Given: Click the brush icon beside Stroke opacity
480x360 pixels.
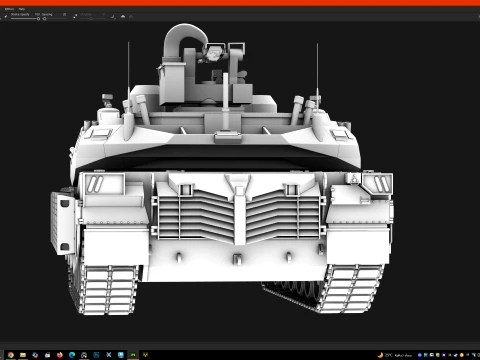Looking at the screenshot, I should (x=6, y=16).
